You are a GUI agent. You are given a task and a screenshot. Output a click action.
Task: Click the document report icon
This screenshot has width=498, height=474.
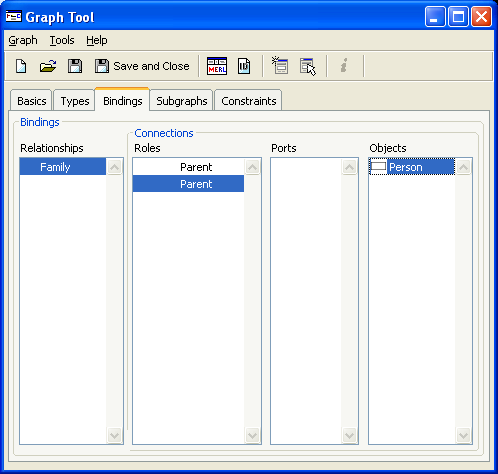(x=244, y=66)
